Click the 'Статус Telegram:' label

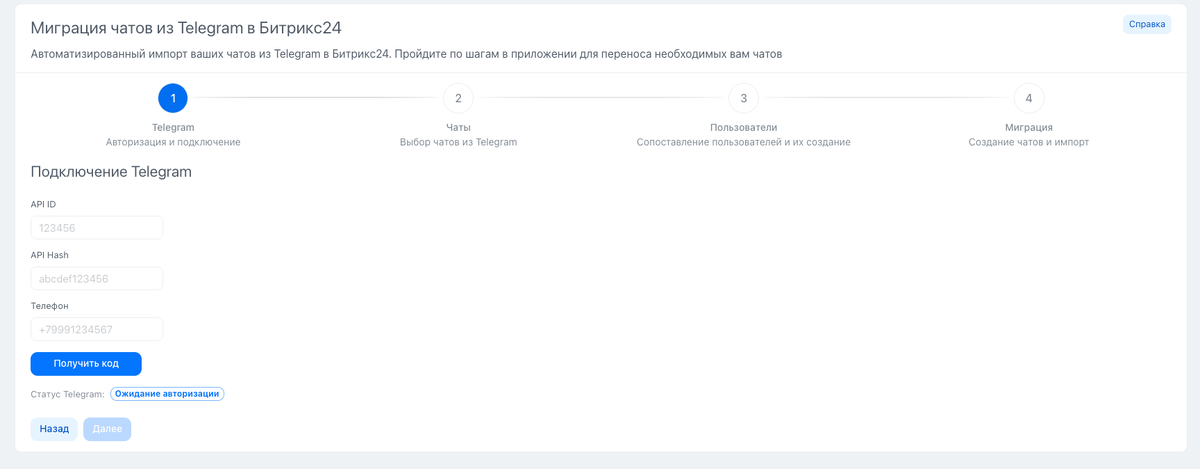68,394
